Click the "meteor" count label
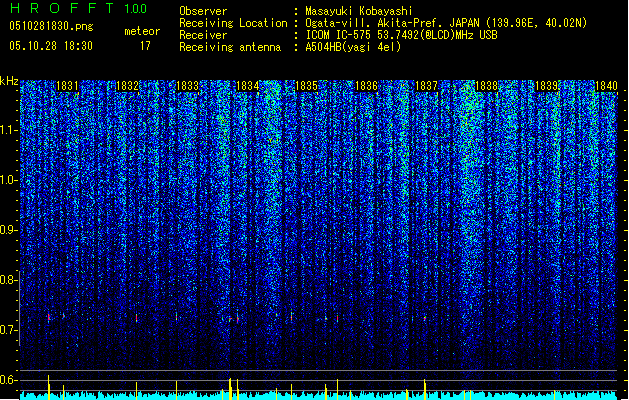The height and width of the screenshot is (400, 629). (x=142, y=31)
